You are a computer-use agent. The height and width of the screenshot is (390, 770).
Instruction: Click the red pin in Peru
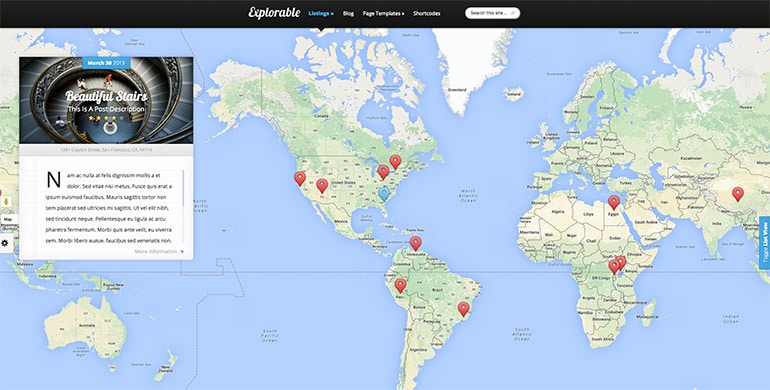pyautogui.click(x=400, y=285)
